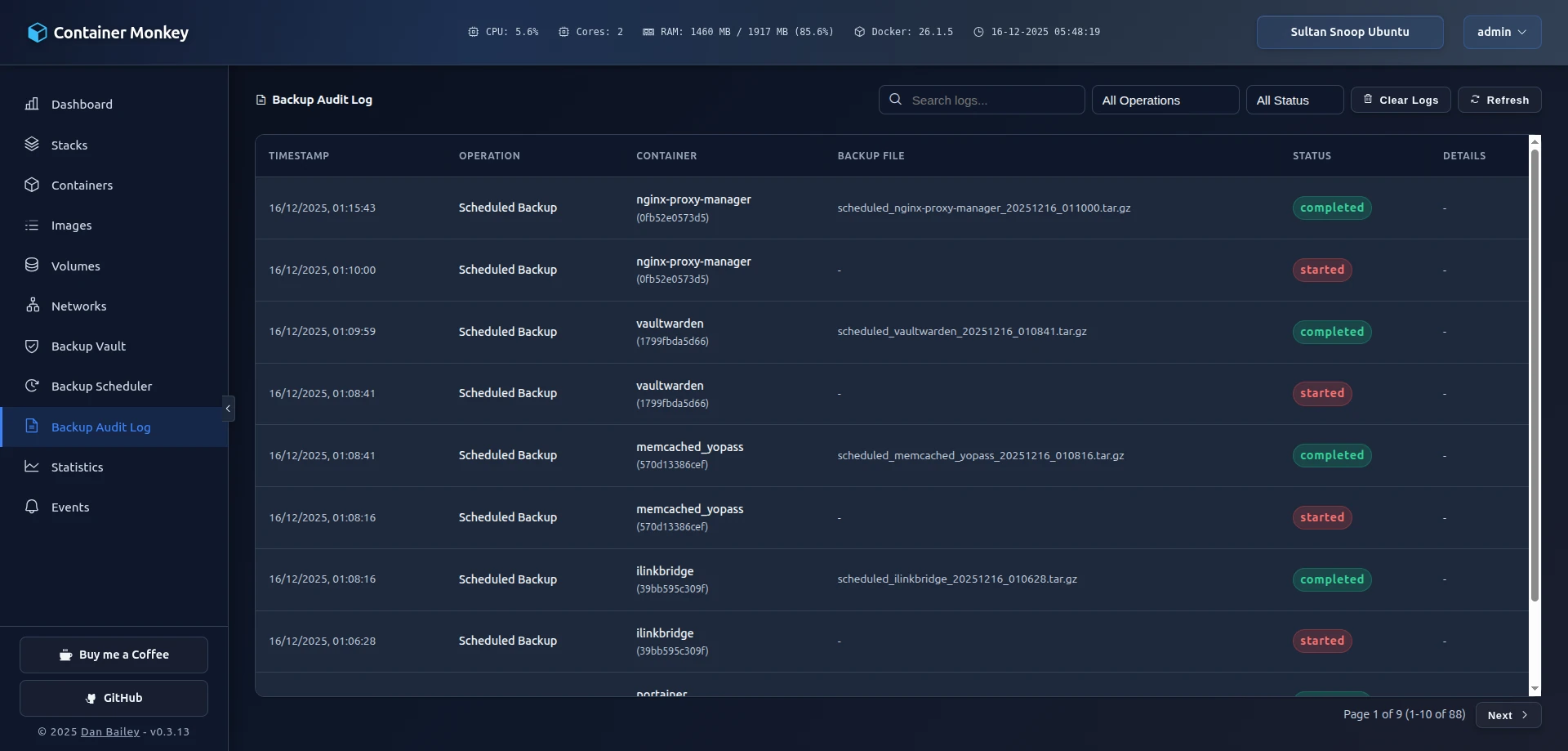This screenshot has height=751, width=1568.
Task: Open the All Operations filter dropdown
Action: [1165, 100]
